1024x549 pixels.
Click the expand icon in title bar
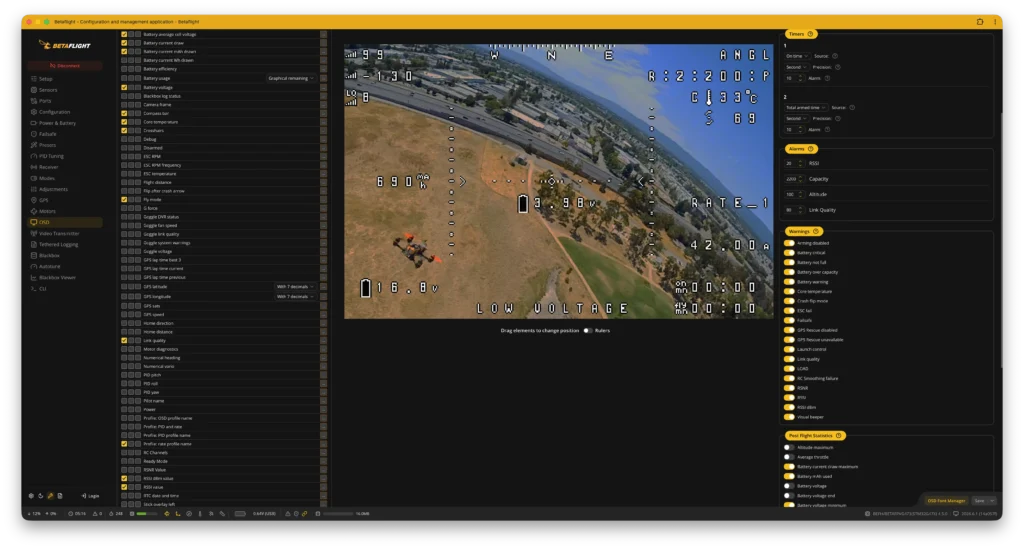[x=980, y=22]
